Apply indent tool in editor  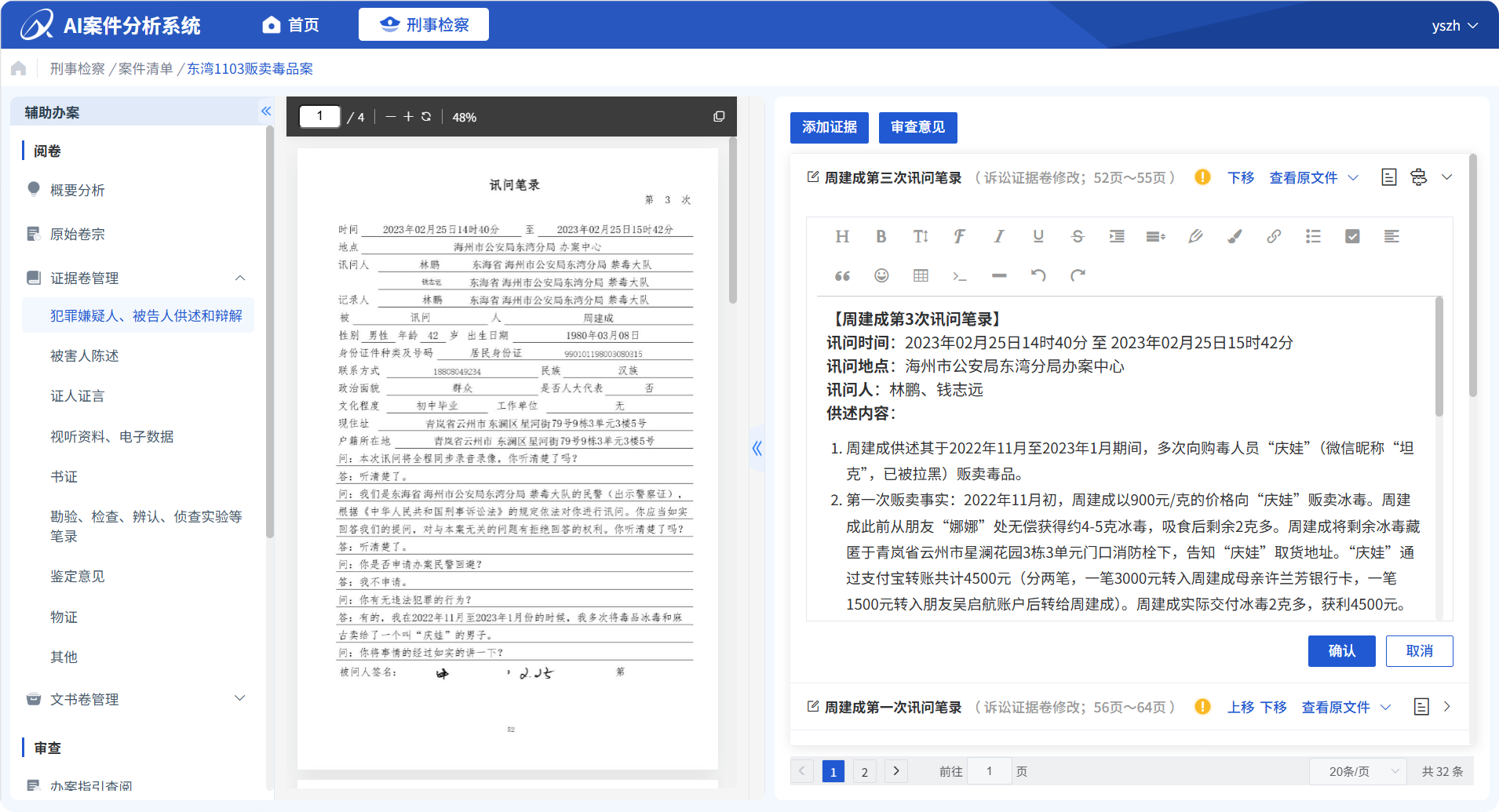(1117, 236)
